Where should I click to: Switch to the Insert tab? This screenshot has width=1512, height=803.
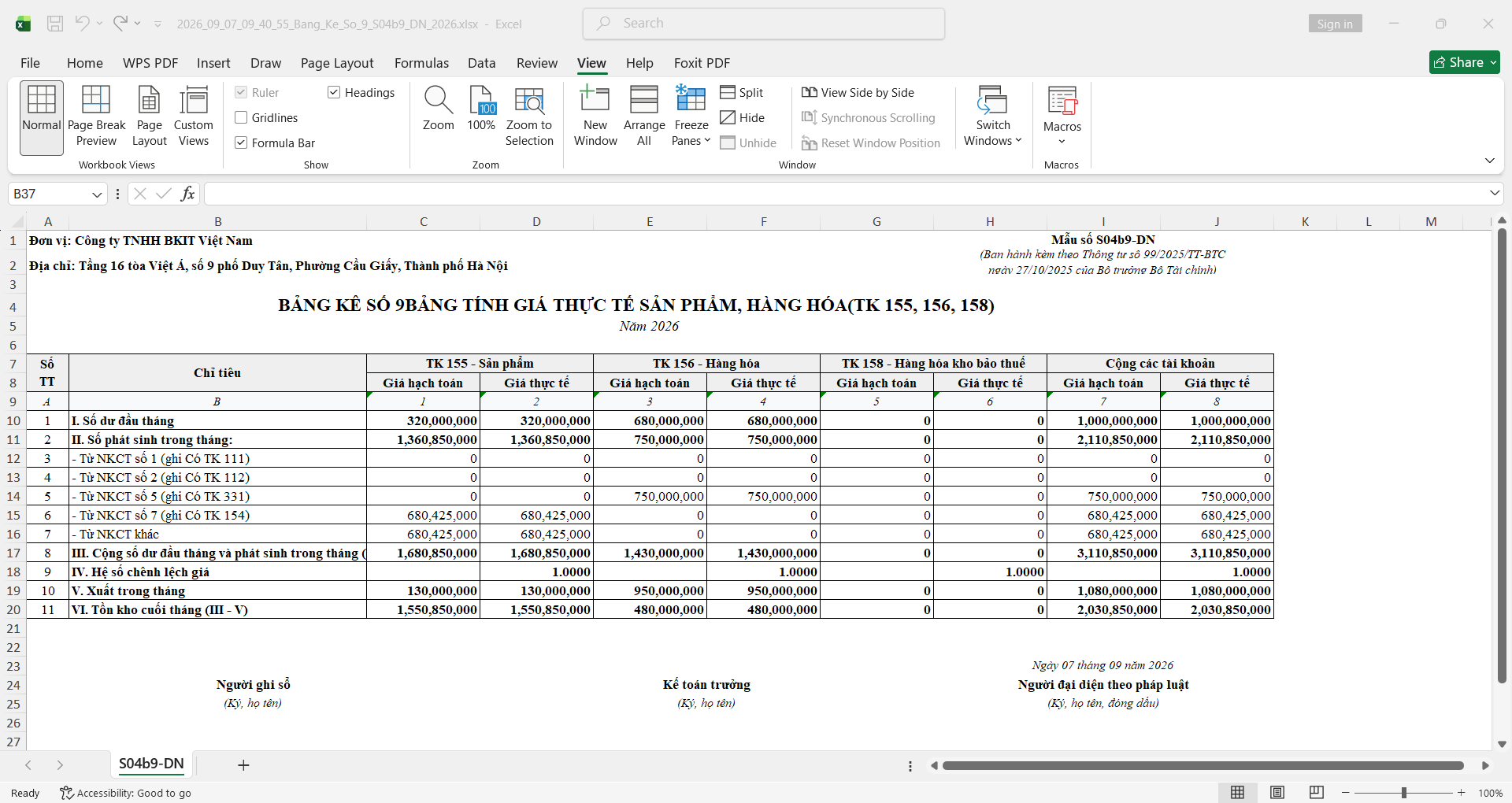coord(213,63)
